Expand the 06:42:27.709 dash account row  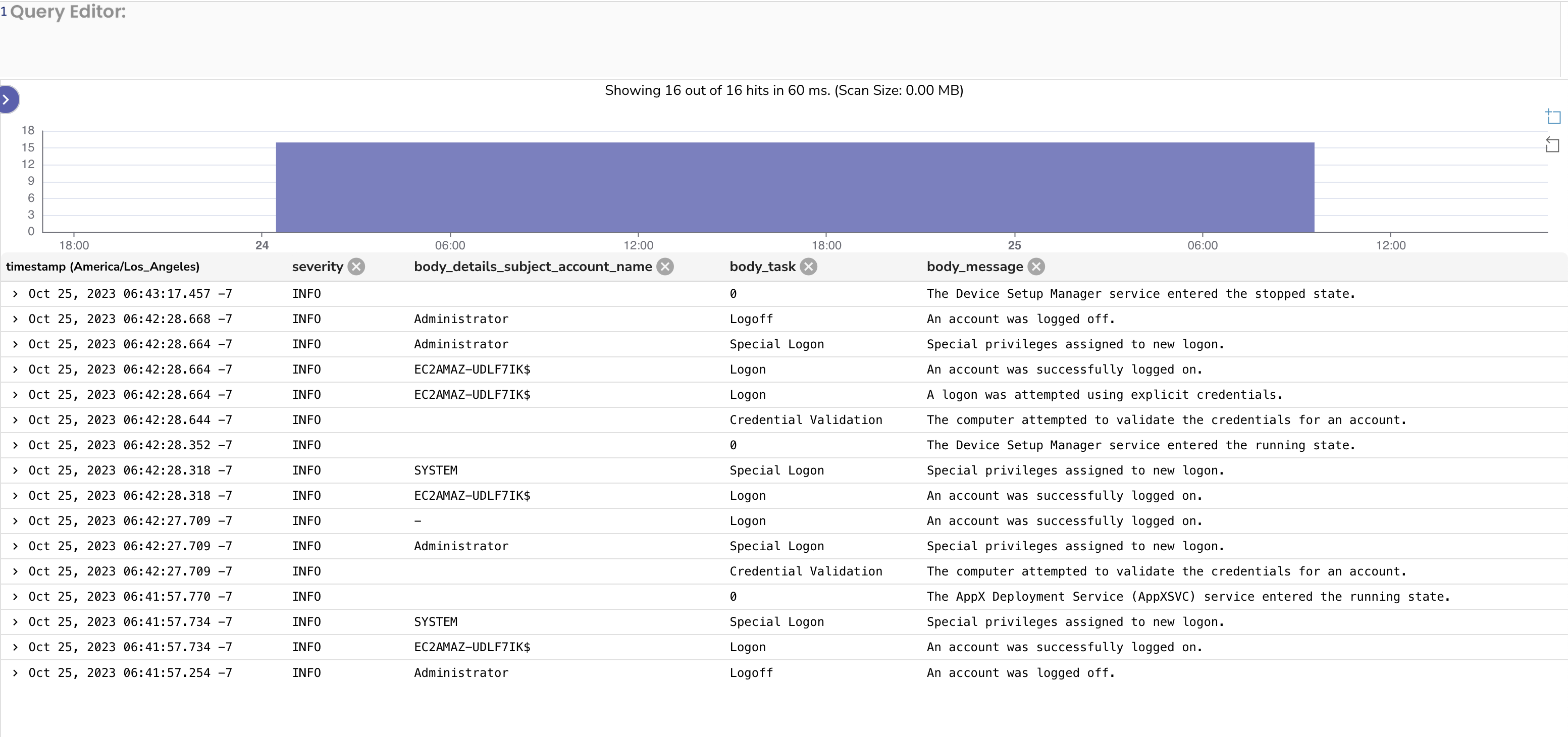(15, 521)
